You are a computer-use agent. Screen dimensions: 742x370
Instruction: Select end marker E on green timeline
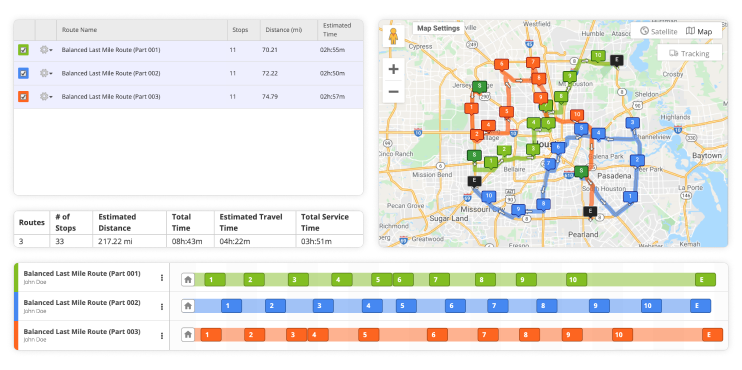705,280
